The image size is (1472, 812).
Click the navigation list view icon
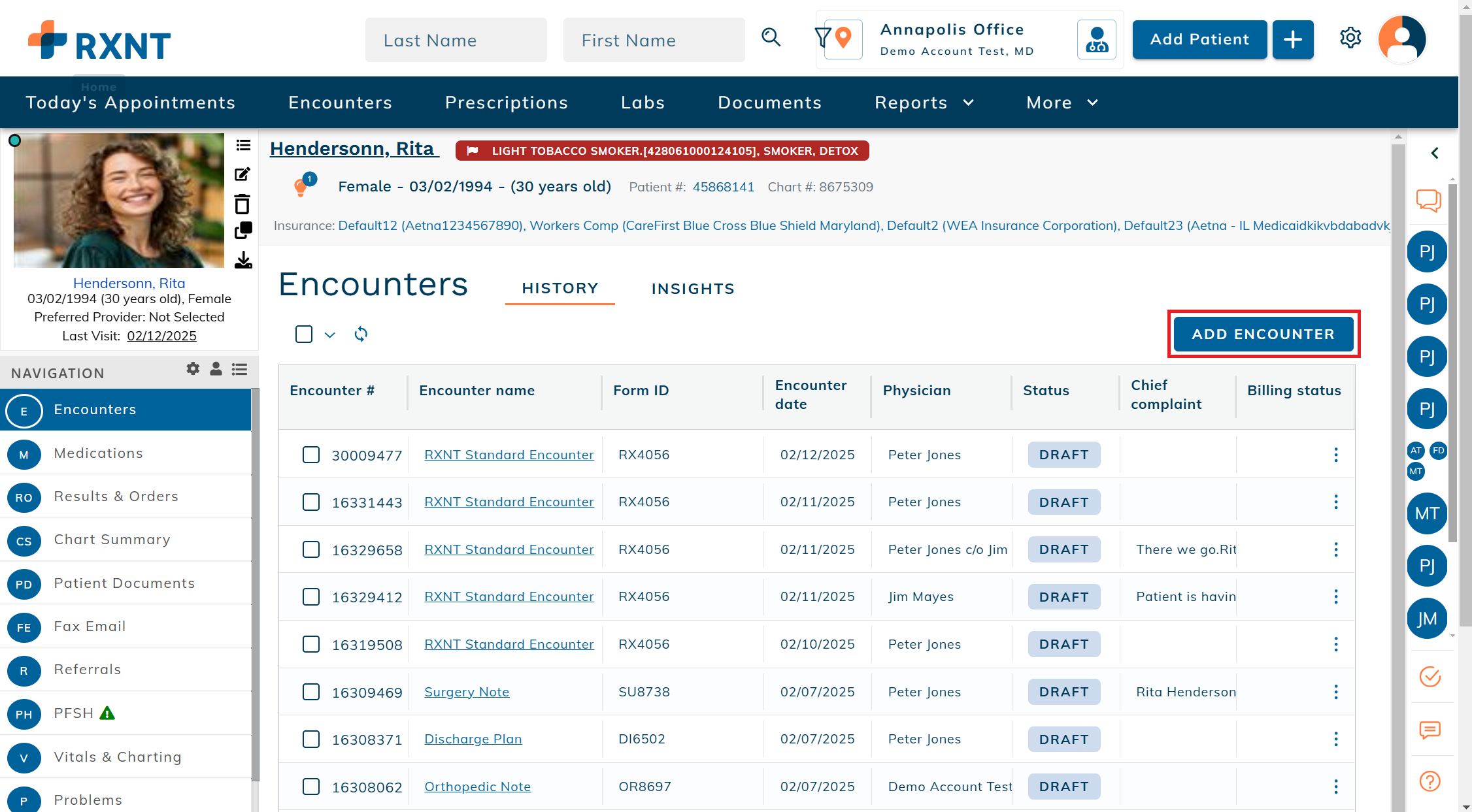click(240, 370)
